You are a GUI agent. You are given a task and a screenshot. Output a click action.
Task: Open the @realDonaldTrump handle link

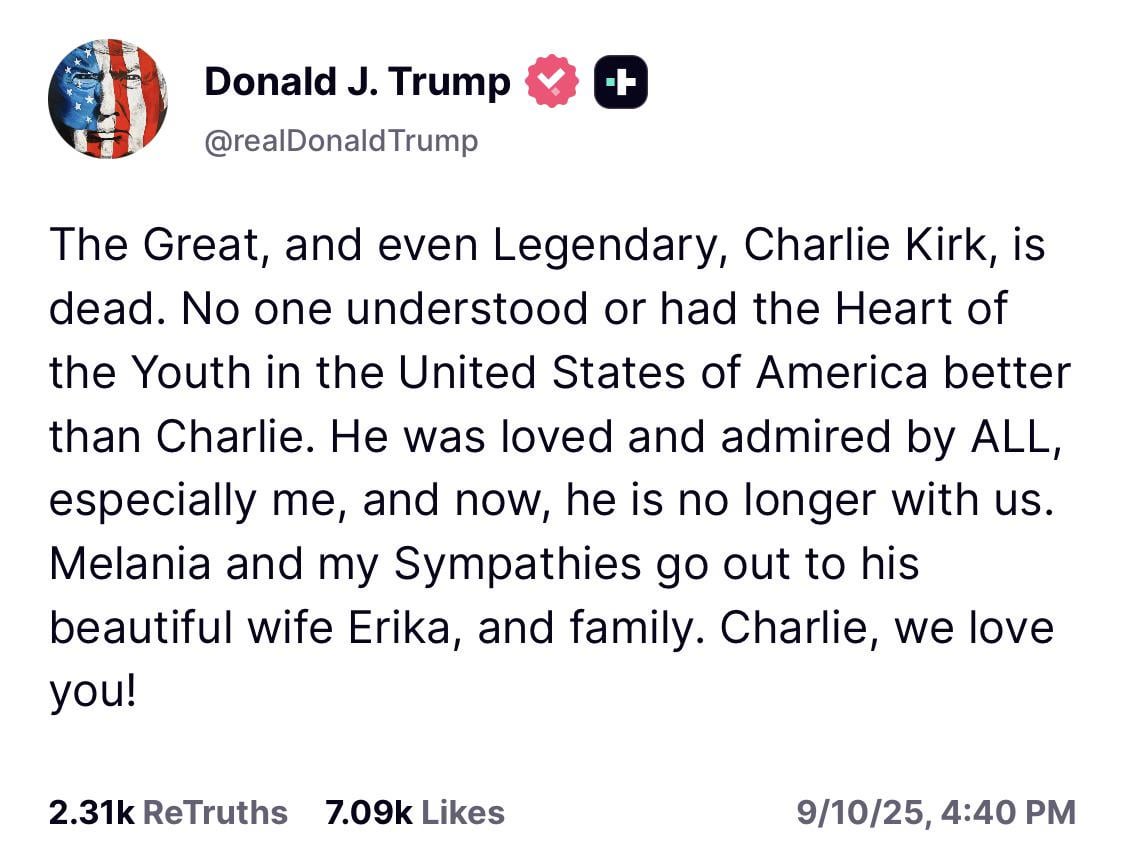[341, 141]
